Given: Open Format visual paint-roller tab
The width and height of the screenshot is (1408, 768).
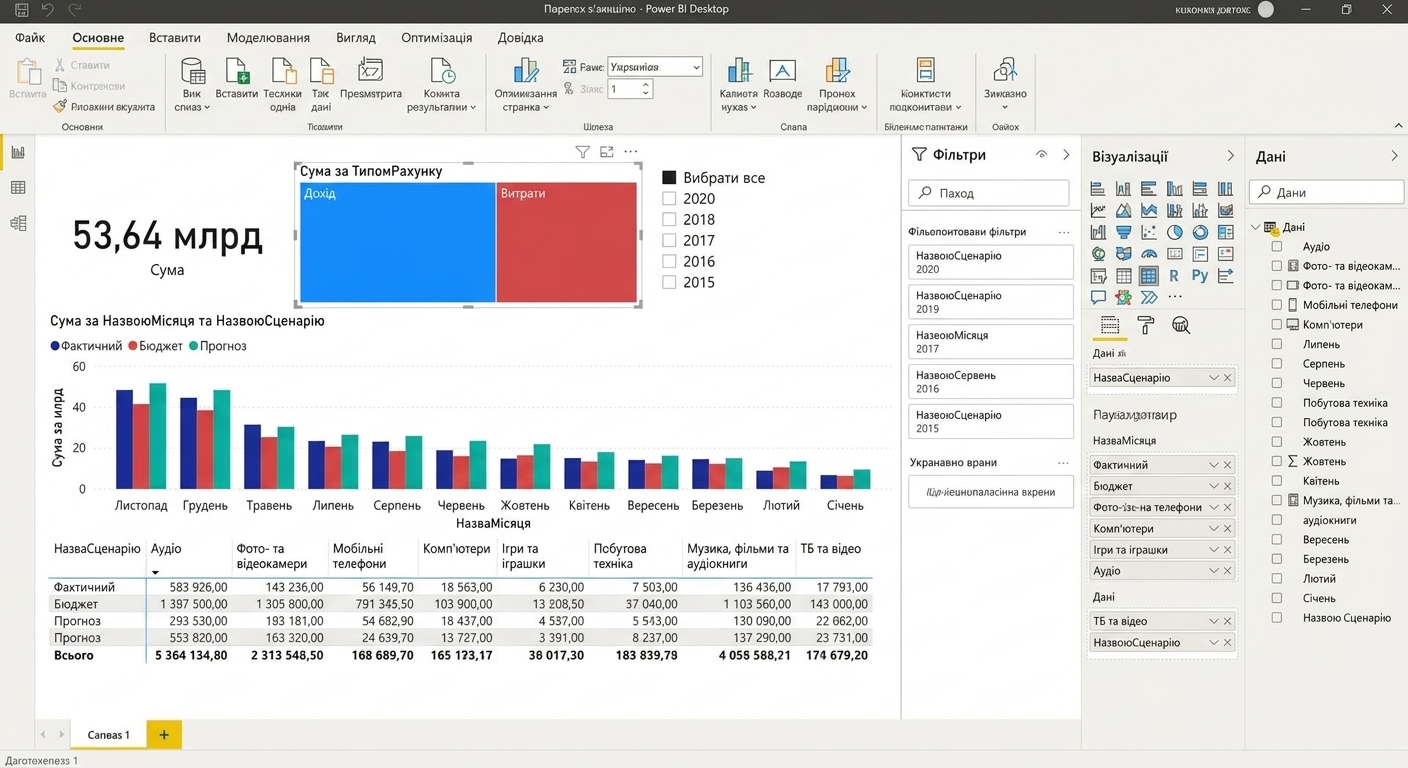Looking at the screenshot, I should point(1146,325).
